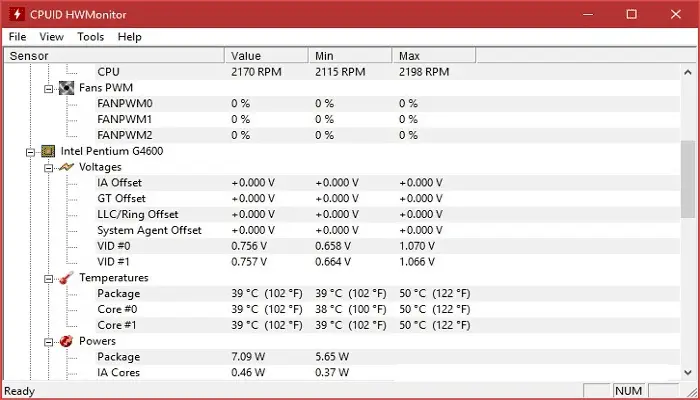Viewport: 700px width, 400px height.
Task: Click the Fans PWM label
Action: pos(106,88)
